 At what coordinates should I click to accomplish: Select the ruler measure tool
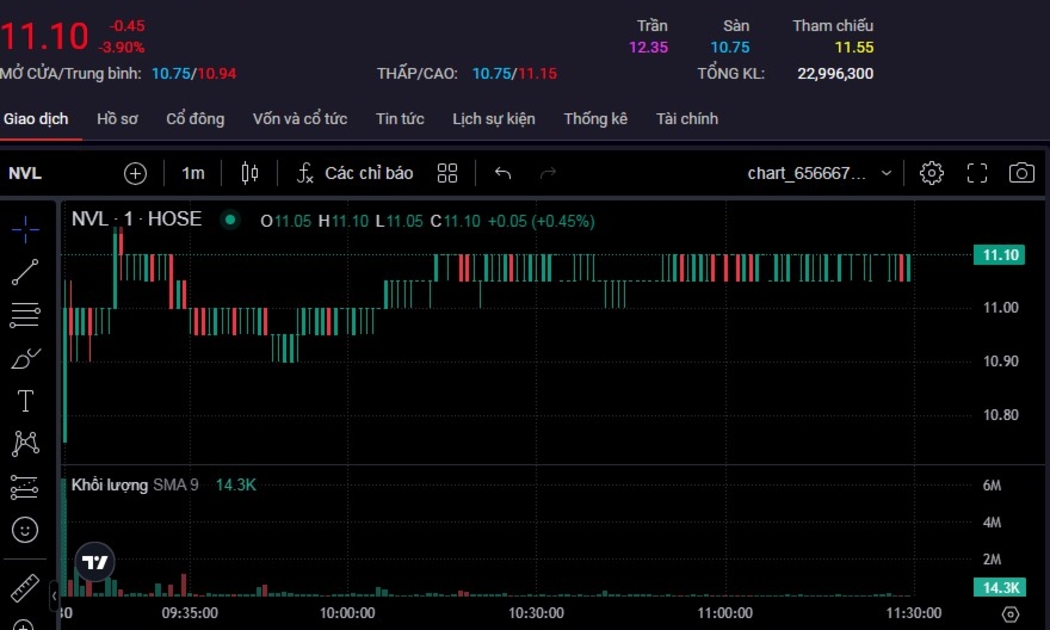click(26, 588)
